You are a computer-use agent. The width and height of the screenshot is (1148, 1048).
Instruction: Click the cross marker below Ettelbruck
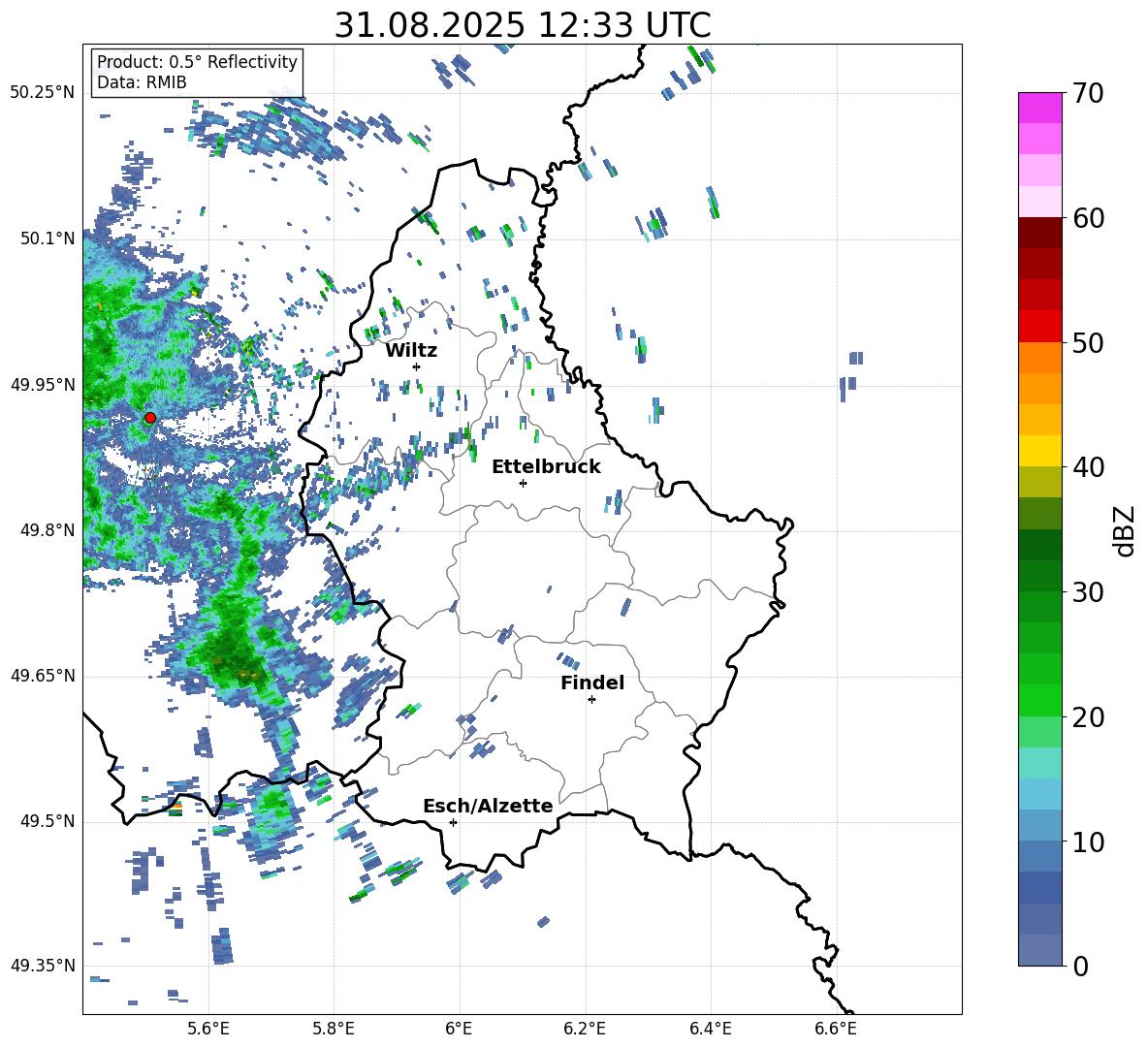click(523, 483)
